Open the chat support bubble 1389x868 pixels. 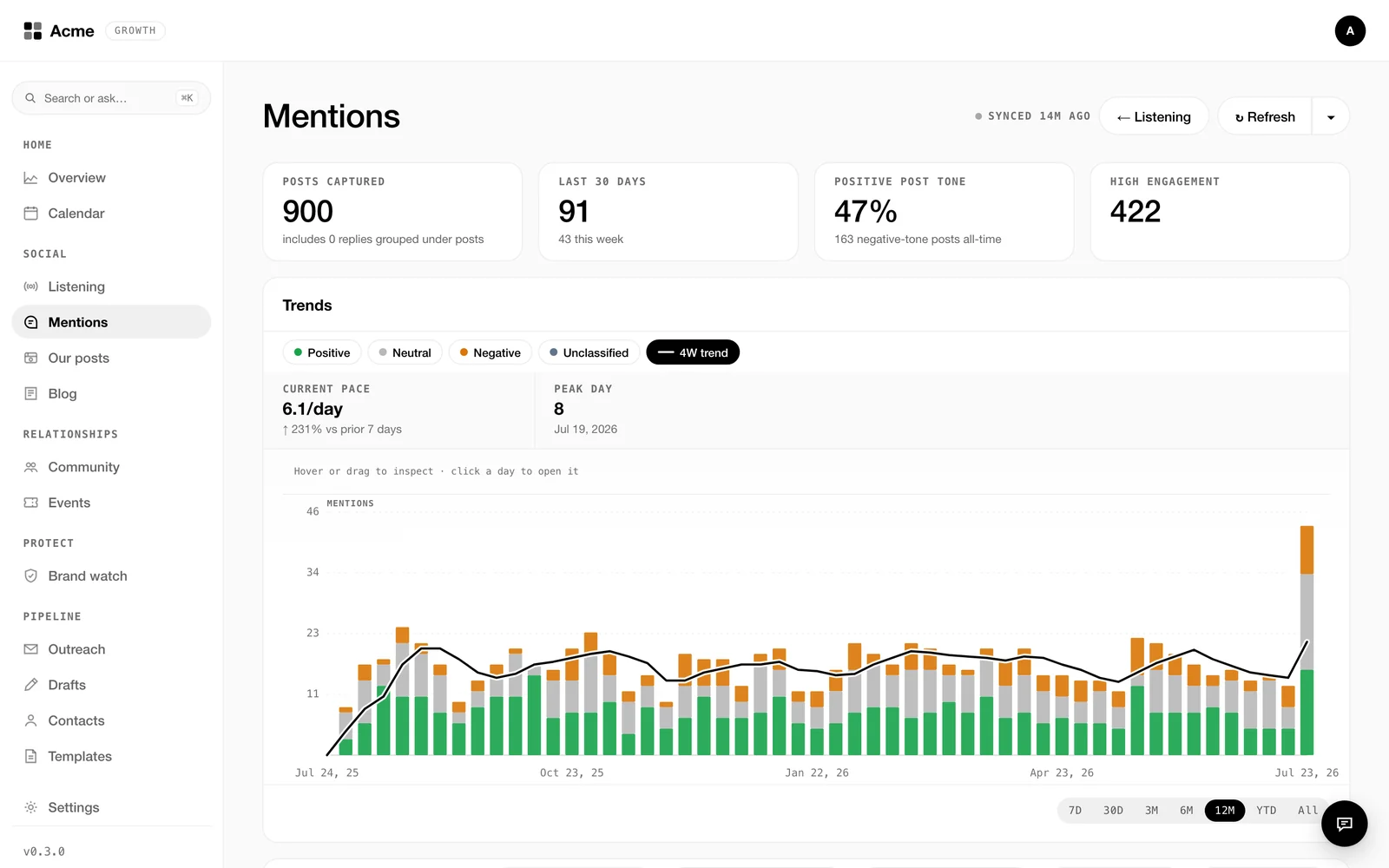point(1344,823)
